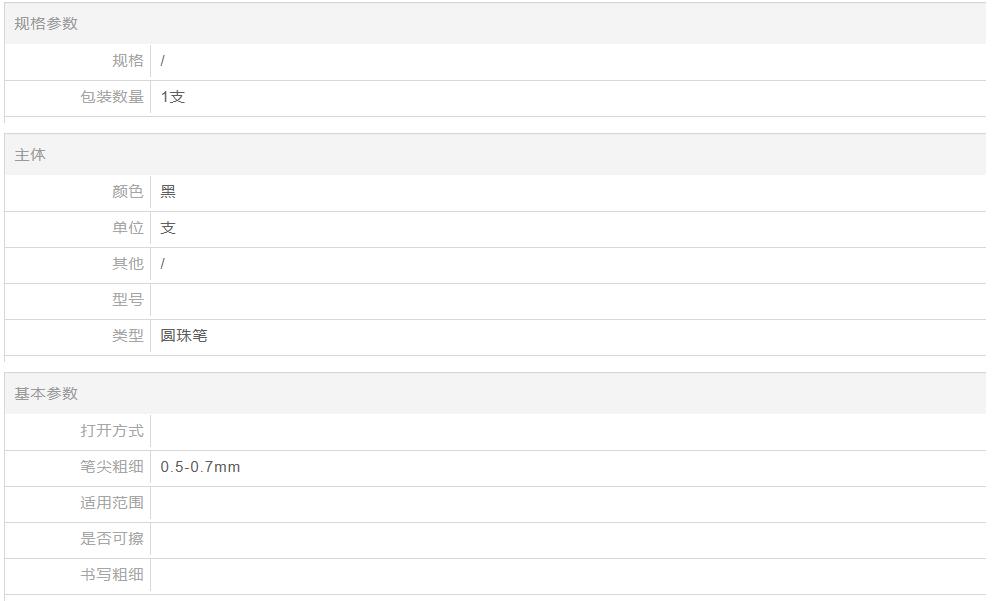Select the 打开方式 row label
The height and width of the screenshot is (601, 994).
tap(112, 431)
